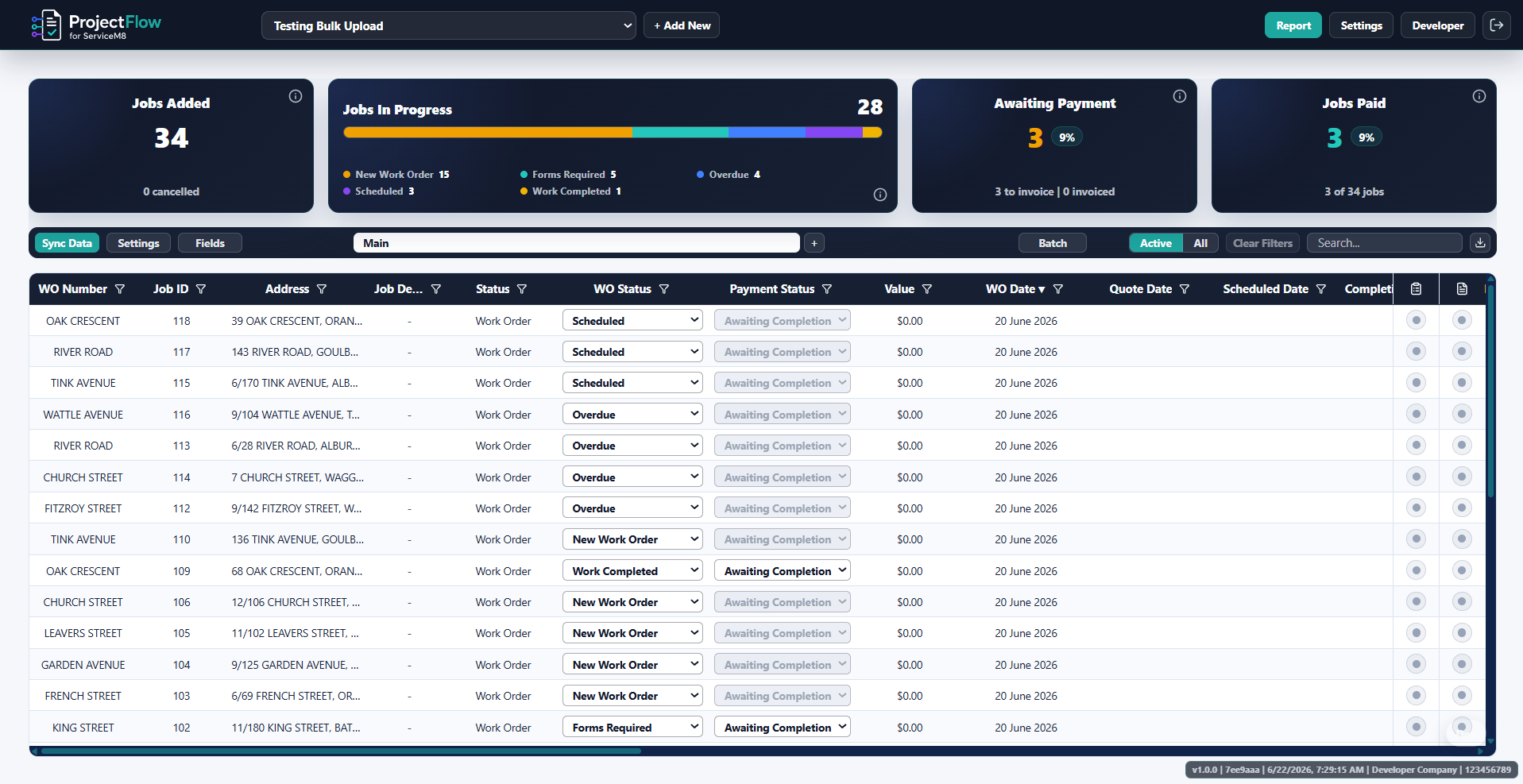This screenshot has height=784, width=1523.
Task: Toggle clipboard radio for Job 110
Action: (1416, 539)
